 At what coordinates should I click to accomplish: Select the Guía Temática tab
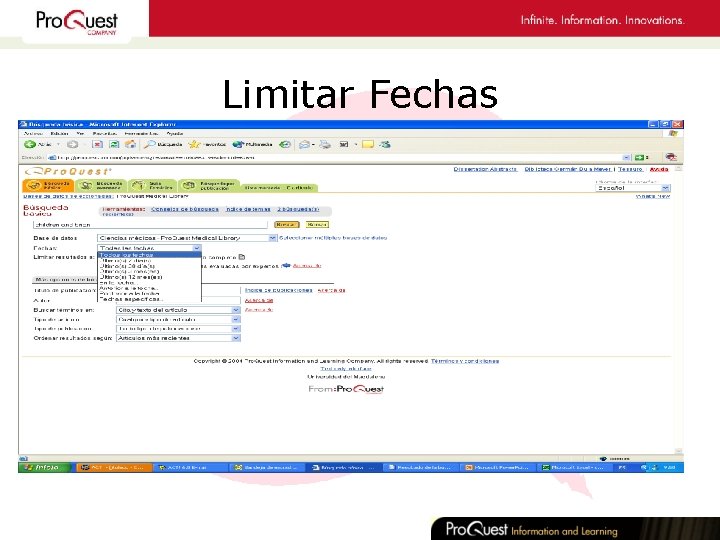[152, 186]
